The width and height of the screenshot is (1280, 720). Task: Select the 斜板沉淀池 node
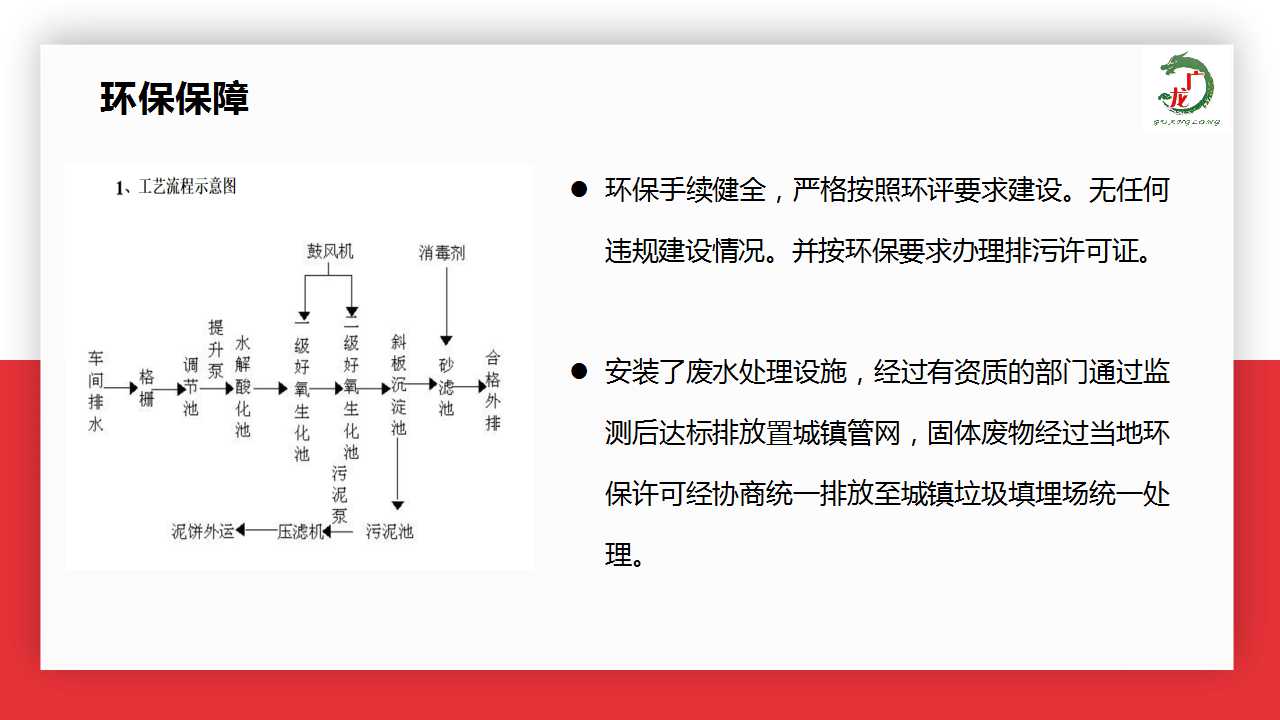(x=398, y=386)
